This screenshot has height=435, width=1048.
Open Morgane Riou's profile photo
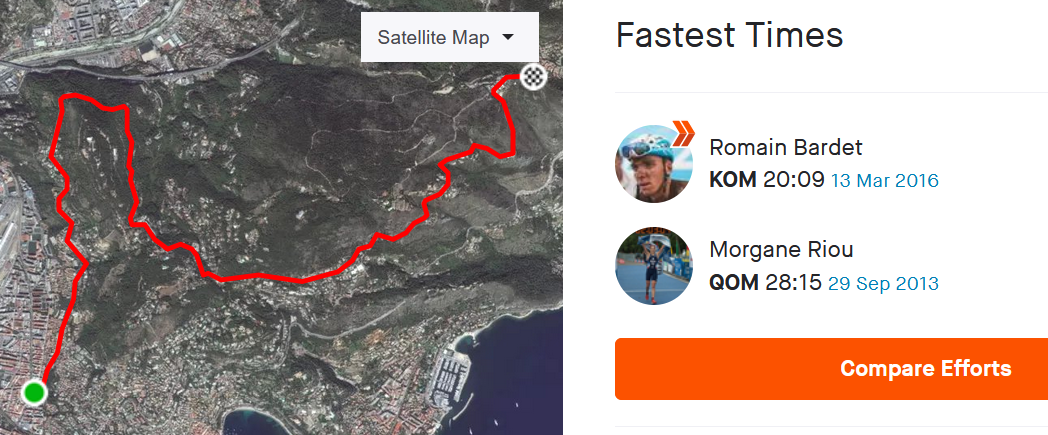654,266
